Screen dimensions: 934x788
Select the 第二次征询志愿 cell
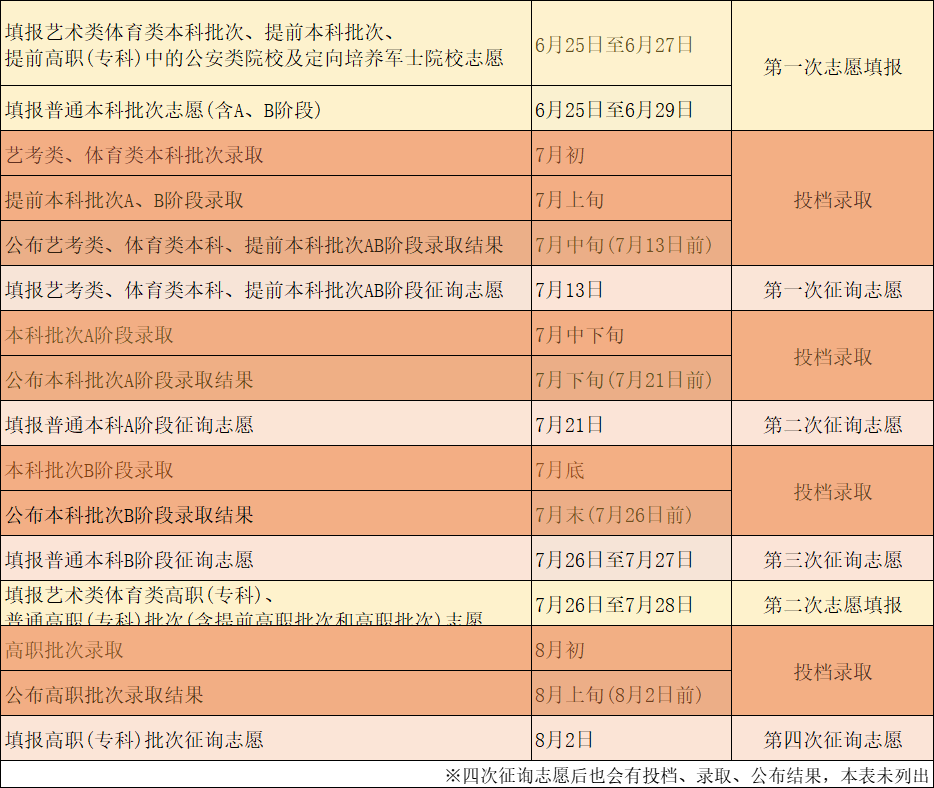(x=832, y=425)
